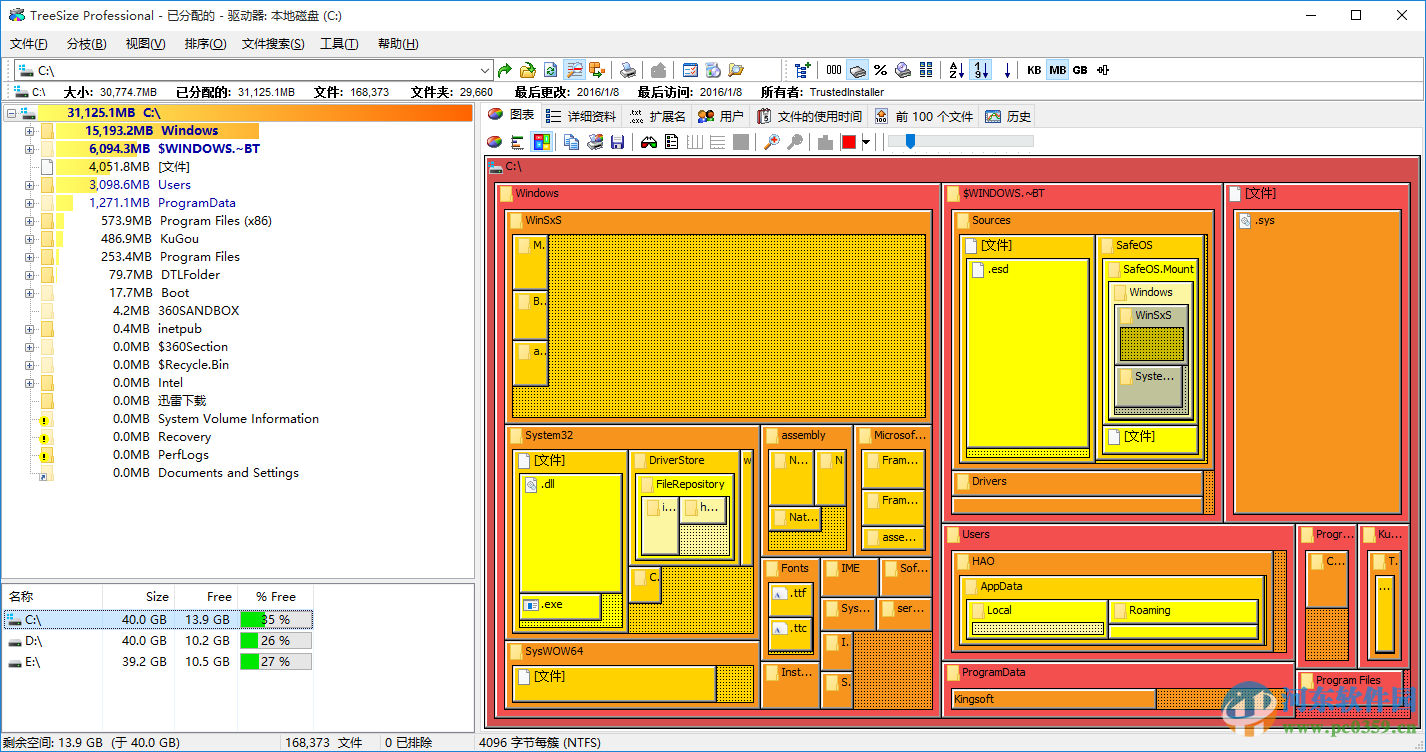Screen dimensions: 1426x752
Task: Click the copy chart icon
Action: 571,141
